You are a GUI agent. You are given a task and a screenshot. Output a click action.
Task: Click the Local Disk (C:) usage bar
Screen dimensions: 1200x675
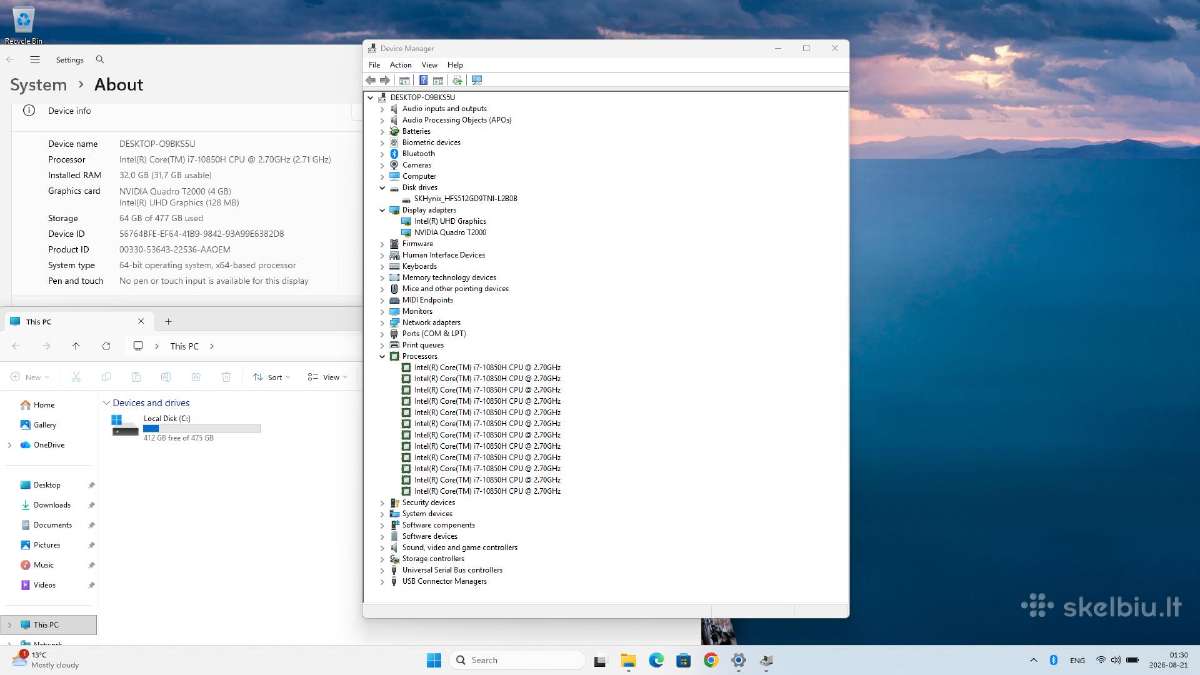[202, 428]
